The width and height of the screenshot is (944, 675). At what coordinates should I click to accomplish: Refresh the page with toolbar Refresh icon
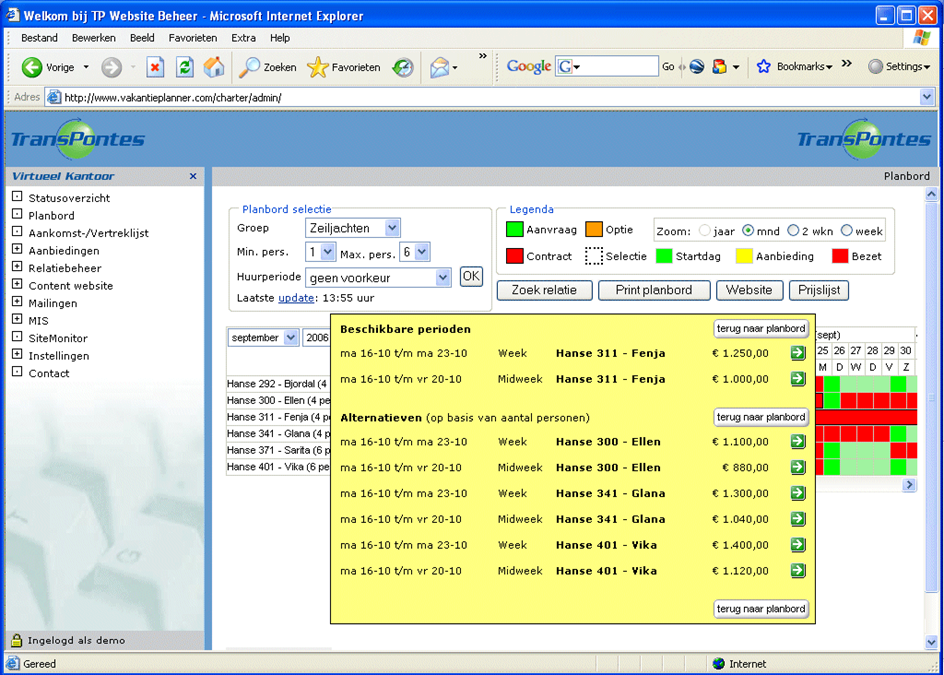pos(185,67)
